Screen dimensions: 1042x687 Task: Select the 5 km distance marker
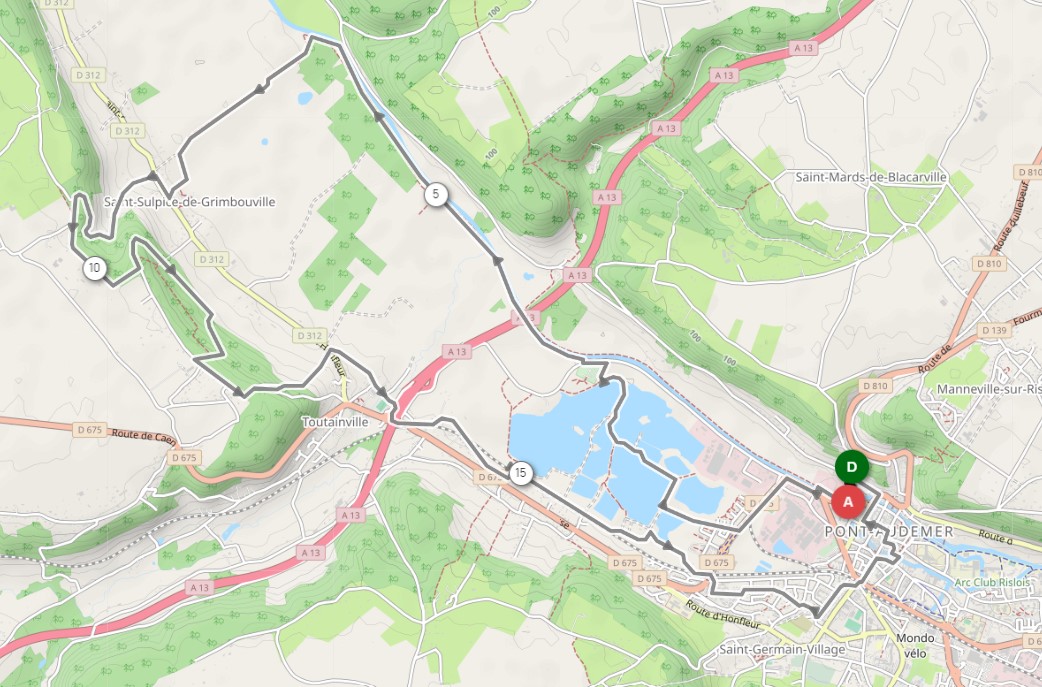pyautogui.click(x=435, y=195)
